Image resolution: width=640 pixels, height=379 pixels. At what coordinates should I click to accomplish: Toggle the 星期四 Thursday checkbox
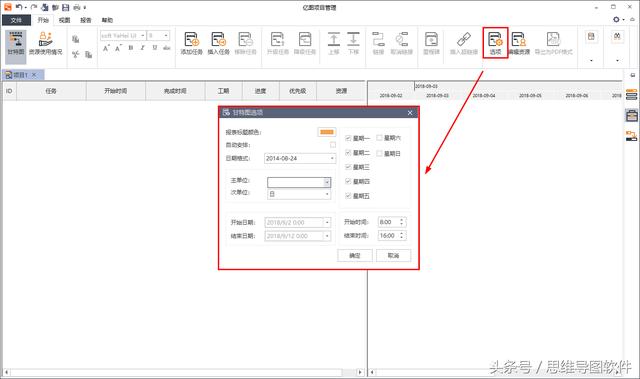[x=348, y=181]
